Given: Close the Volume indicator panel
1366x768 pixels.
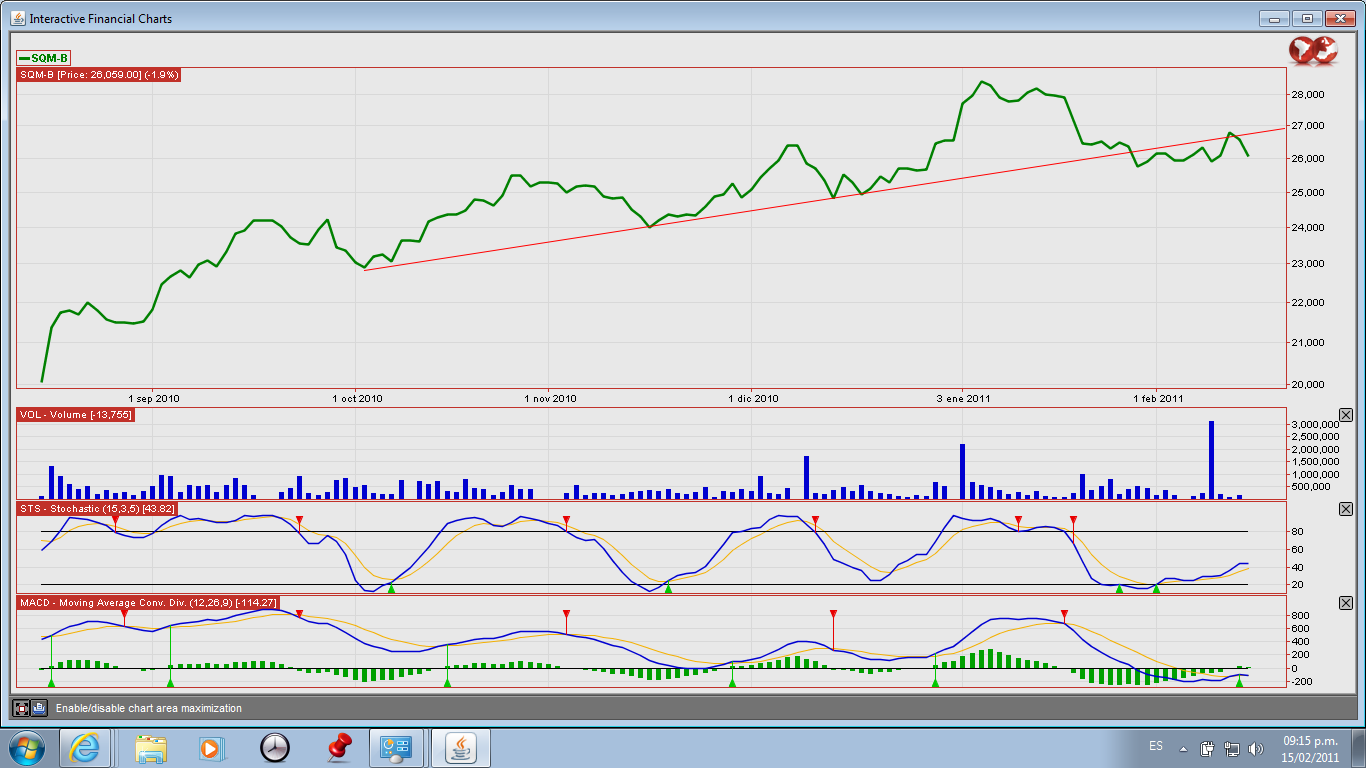Looking at the screenshot, I should 1345,415.
